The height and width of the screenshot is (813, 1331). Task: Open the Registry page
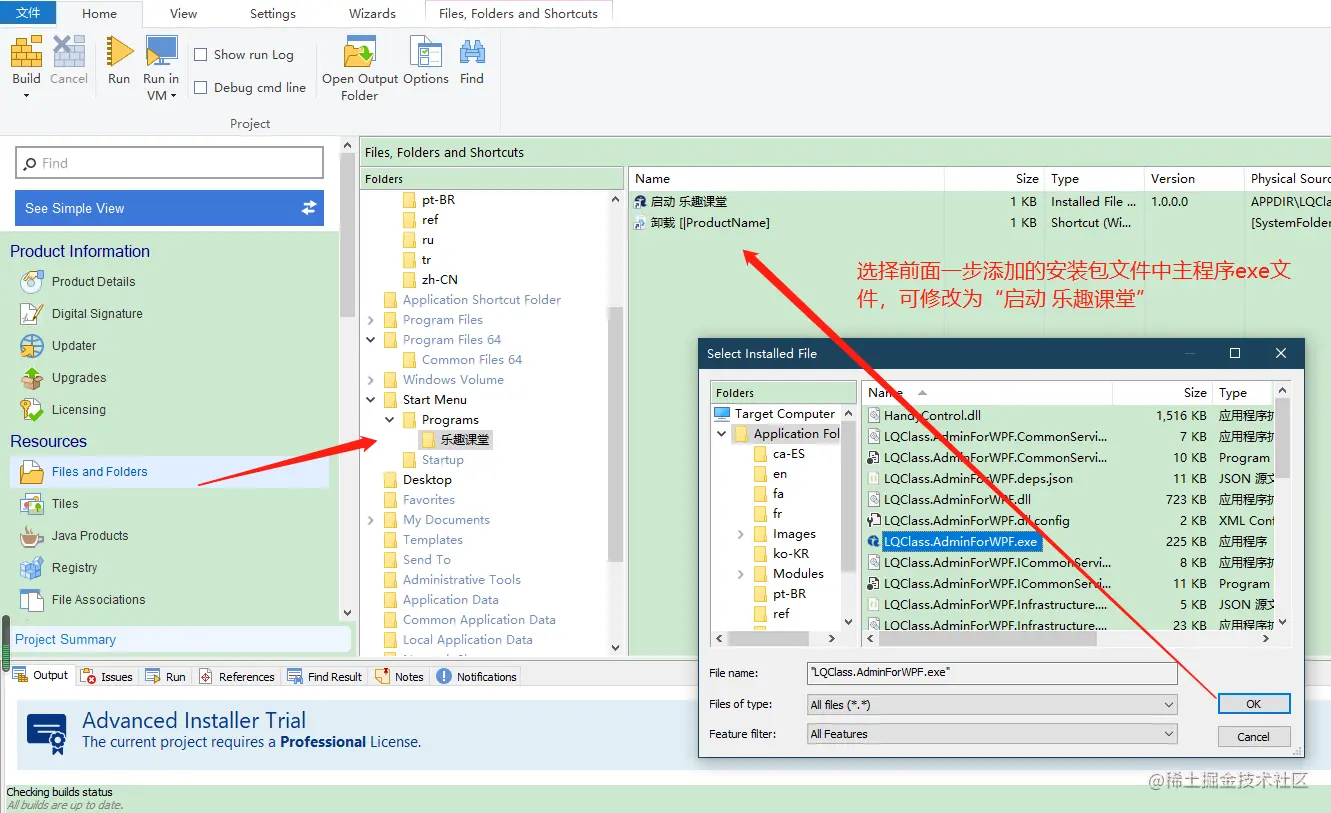(74, 568)
